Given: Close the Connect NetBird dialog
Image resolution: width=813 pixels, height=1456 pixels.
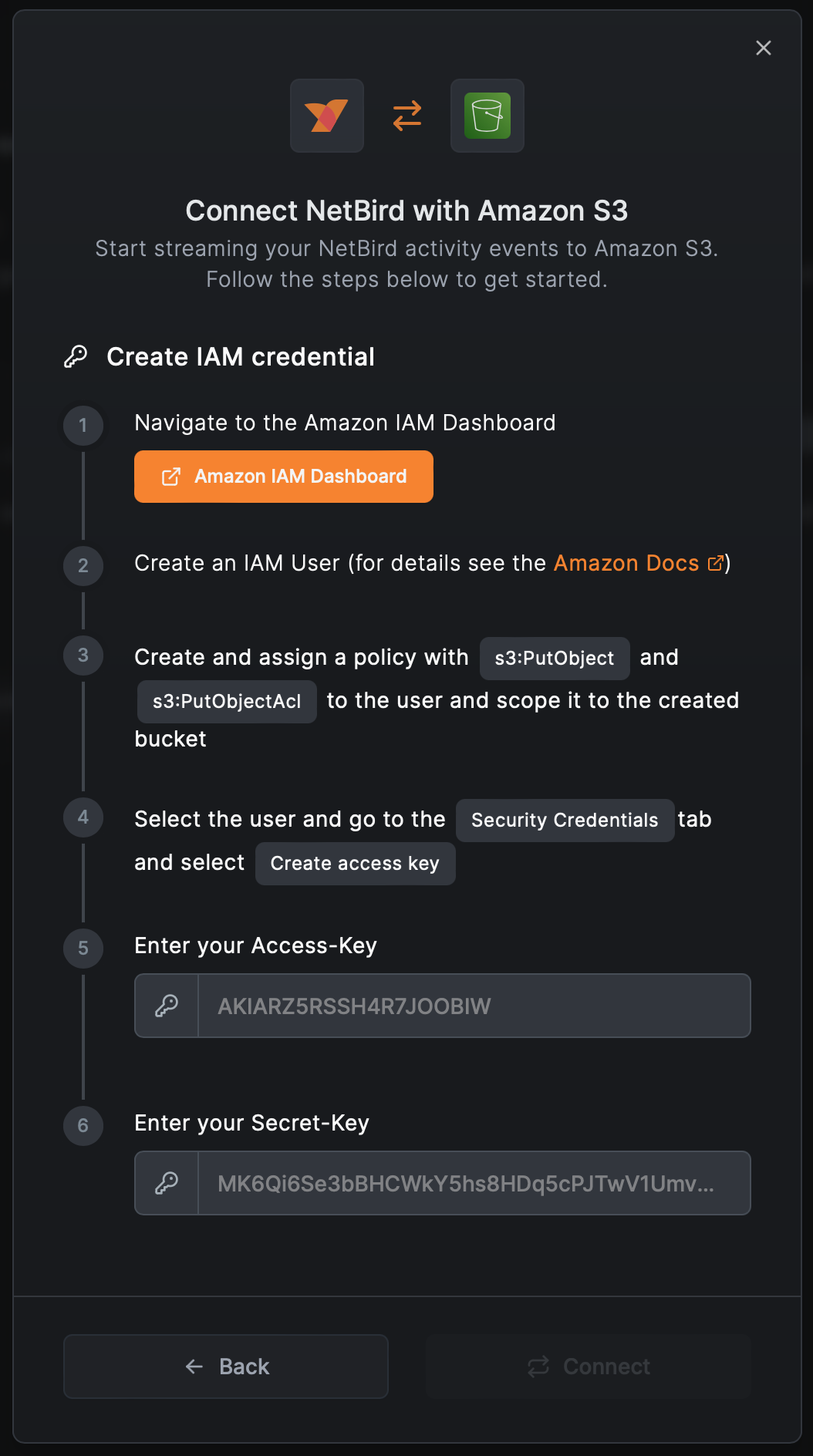Looking at the screenshot, I should pos(763,47).
